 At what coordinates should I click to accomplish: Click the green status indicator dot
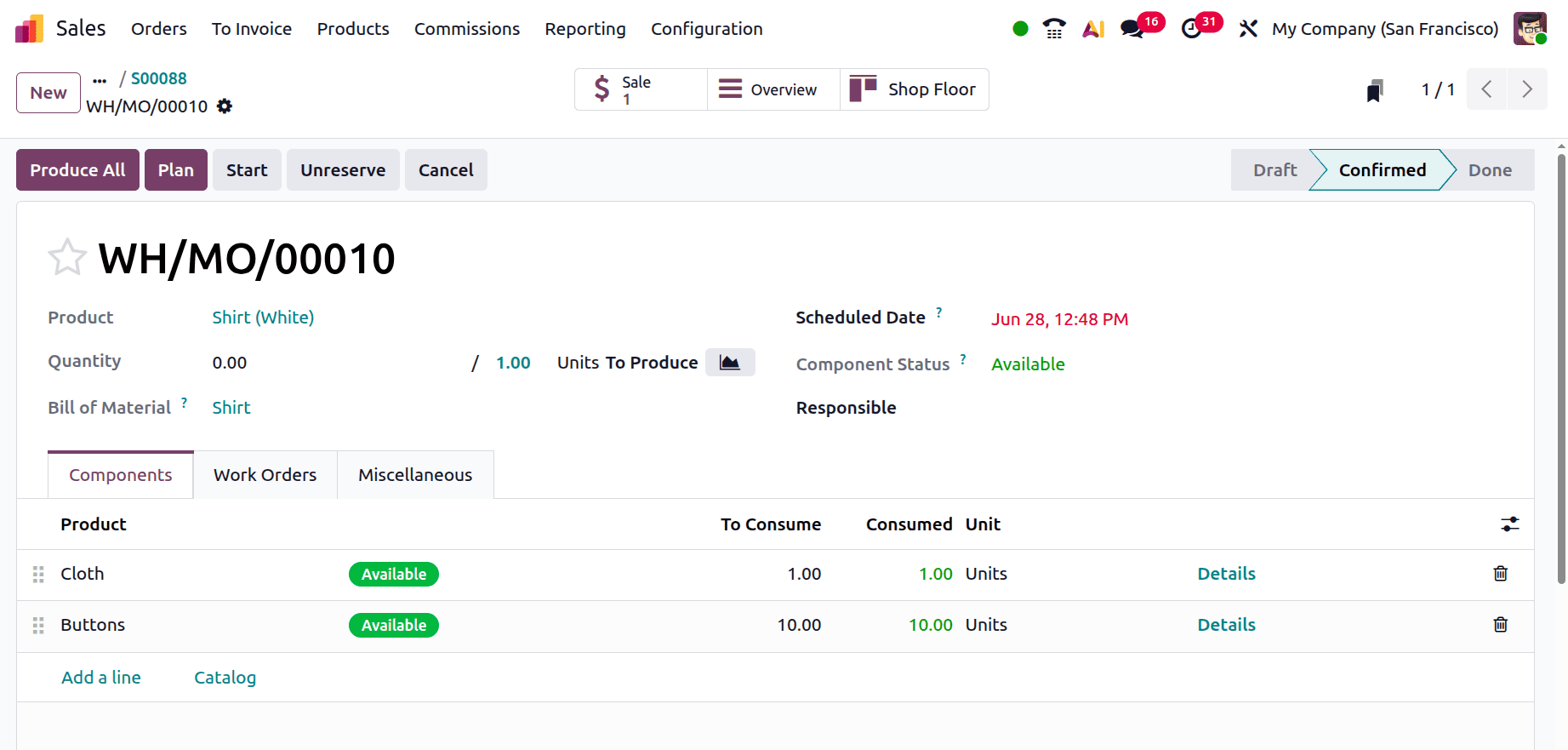click(1020, 29)
